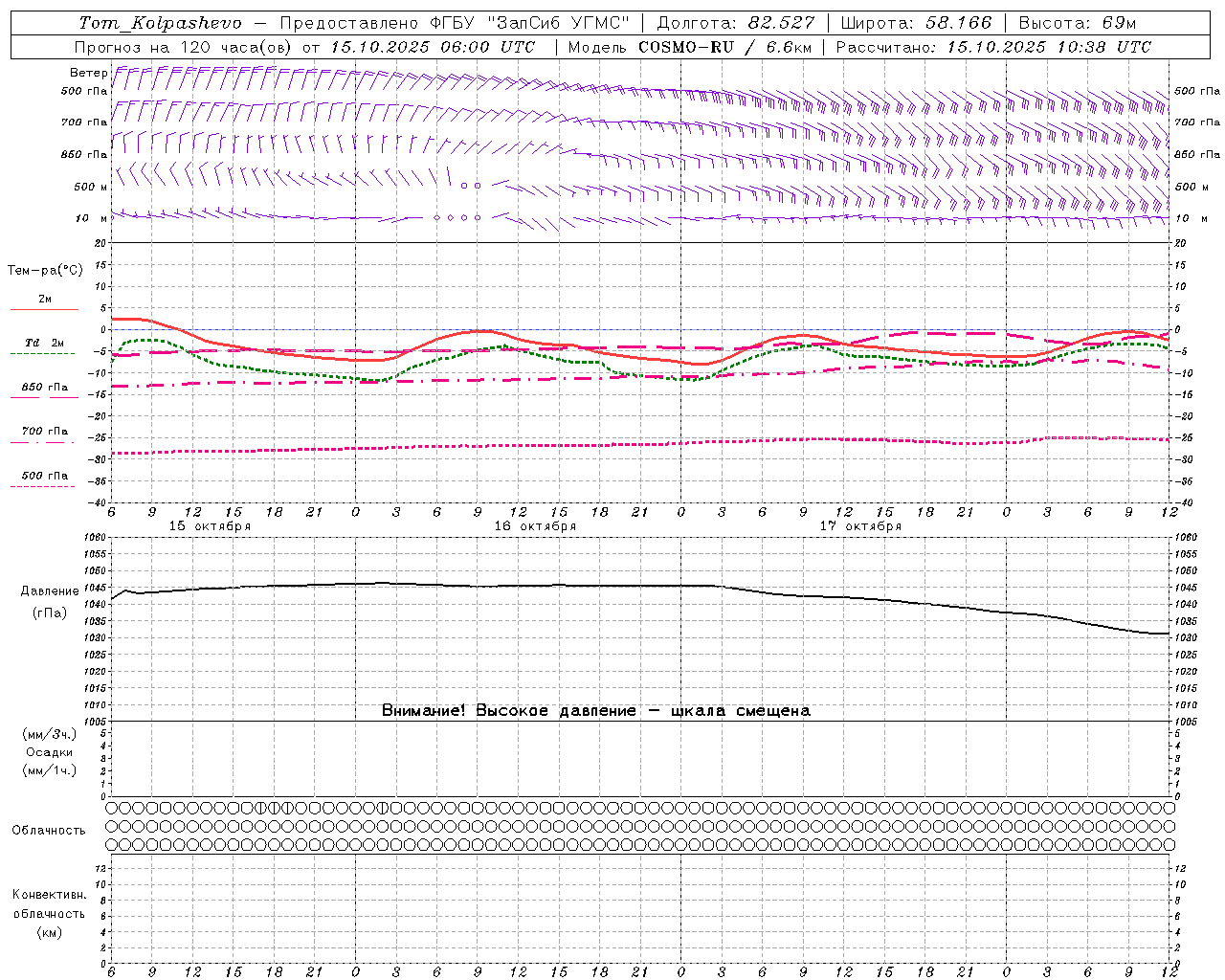
Task: Click the Облачность cloud cover label
Action: (x=49, y=831)
